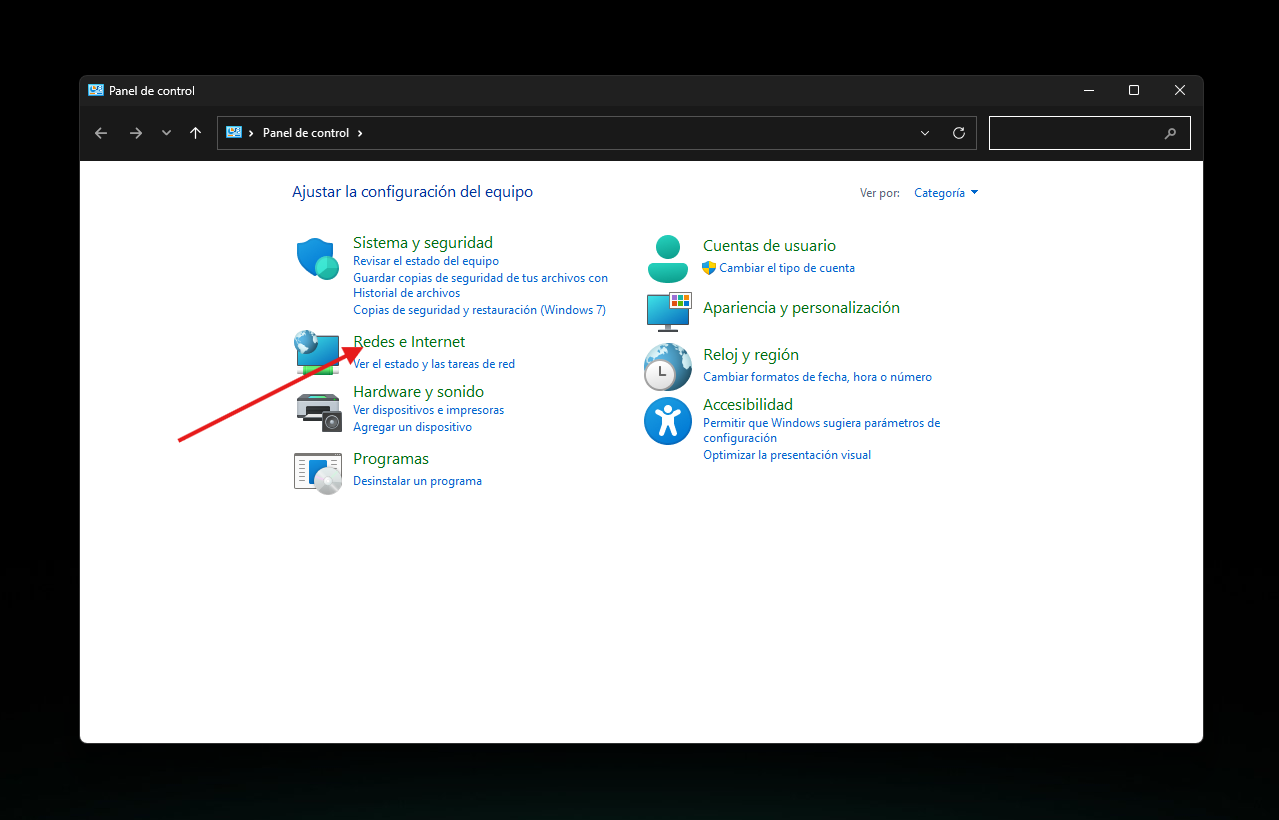The height and width of the screenshot is (820, 1279).
Task: Refresh the Panel de control view
Action: click(959, 133)
